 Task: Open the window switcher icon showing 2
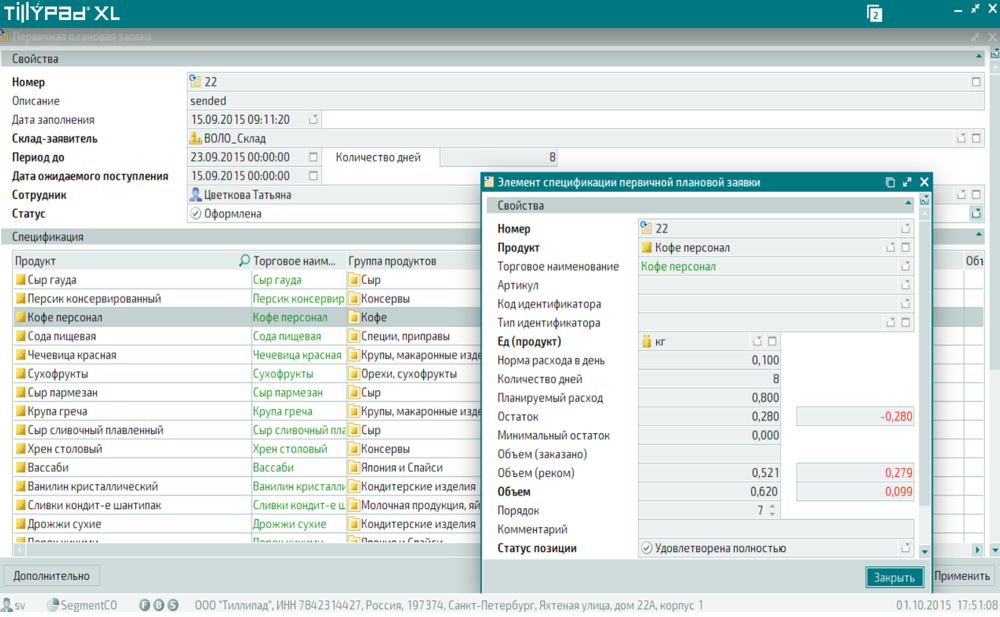tap(875, 14)
